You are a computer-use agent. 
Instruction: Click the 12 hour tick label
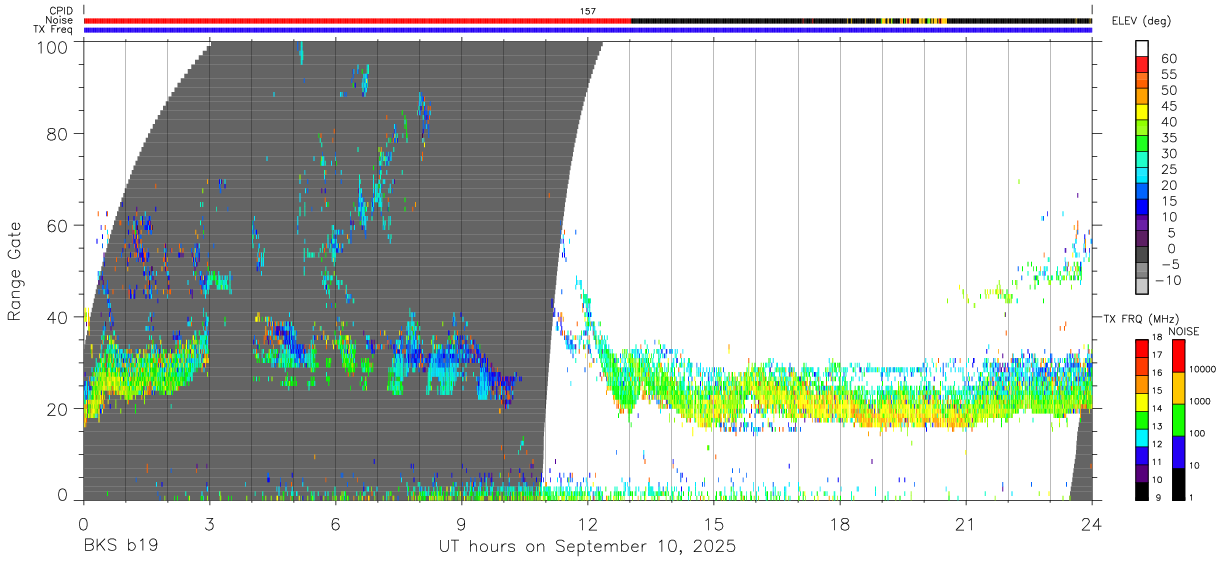pos(588,524)
